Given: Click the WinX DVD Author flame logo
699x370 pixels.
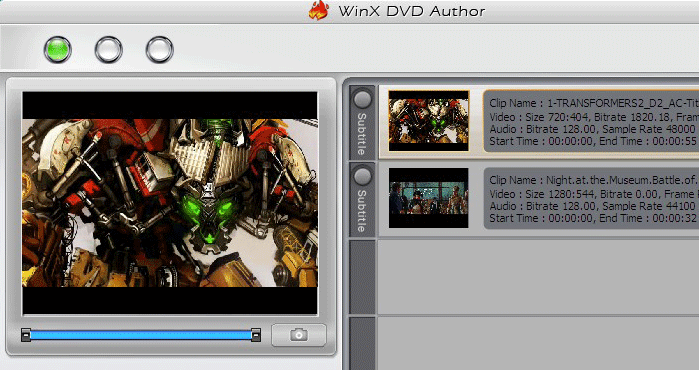Looking at the screenshot, I should pos(319,10).
